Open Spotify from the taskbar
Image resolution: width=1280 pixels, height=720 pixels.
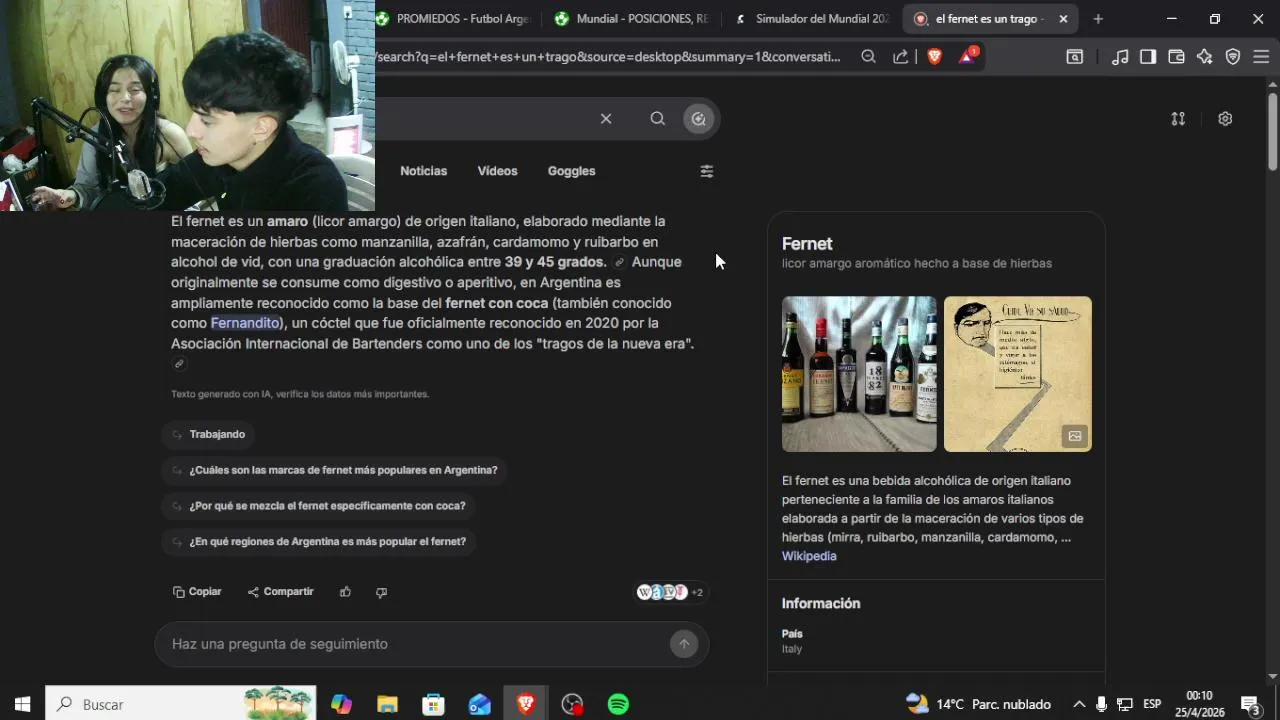(618, 704)
